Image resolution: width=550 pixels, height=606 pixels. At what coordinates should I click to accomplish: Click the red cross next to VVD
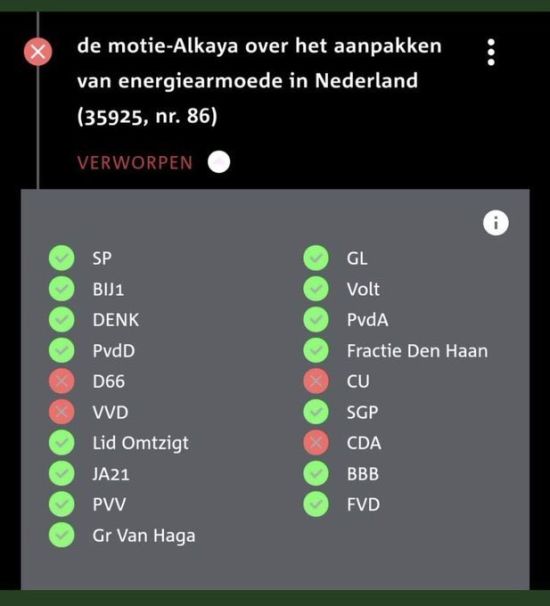[x=61, y=412]
